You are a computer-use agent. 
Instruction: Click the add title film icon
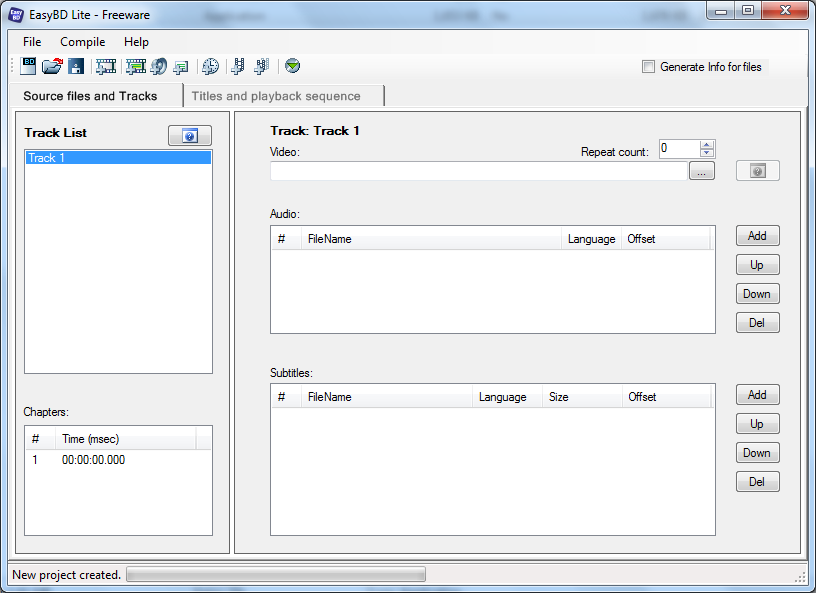click(238, 66)
